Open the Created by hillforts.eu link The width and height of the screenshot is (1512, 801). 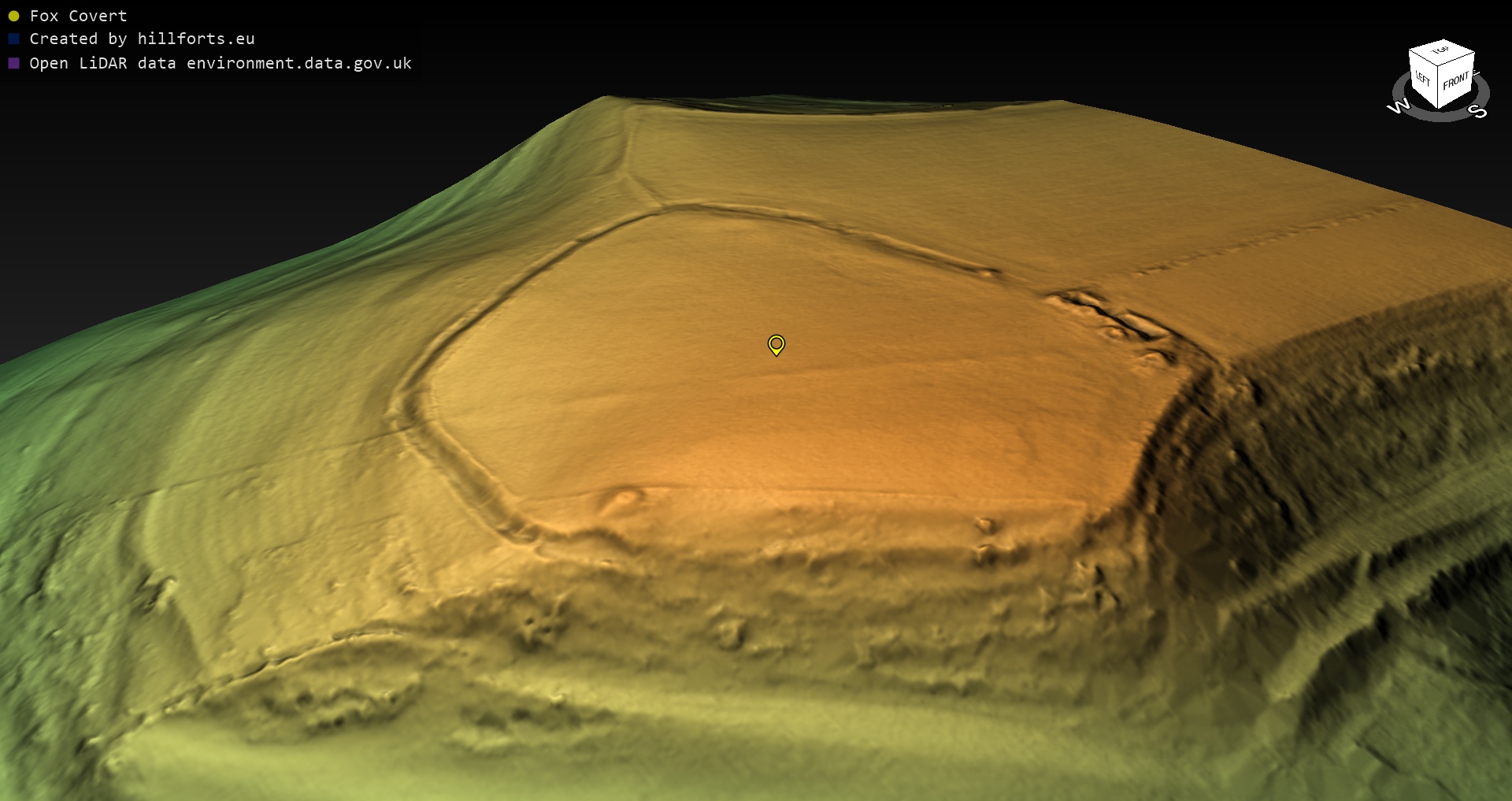(x=142, y=39)
